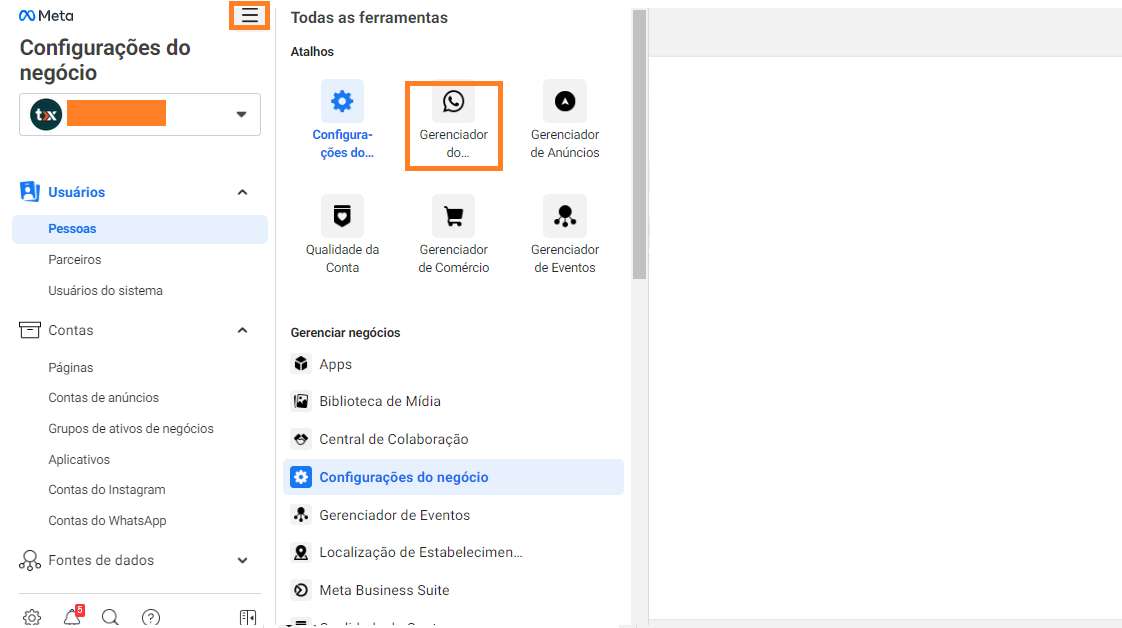This screenshot has width=1122, height=628.
Task: Open the hamburger menu icon
Action: click(249, 15)
